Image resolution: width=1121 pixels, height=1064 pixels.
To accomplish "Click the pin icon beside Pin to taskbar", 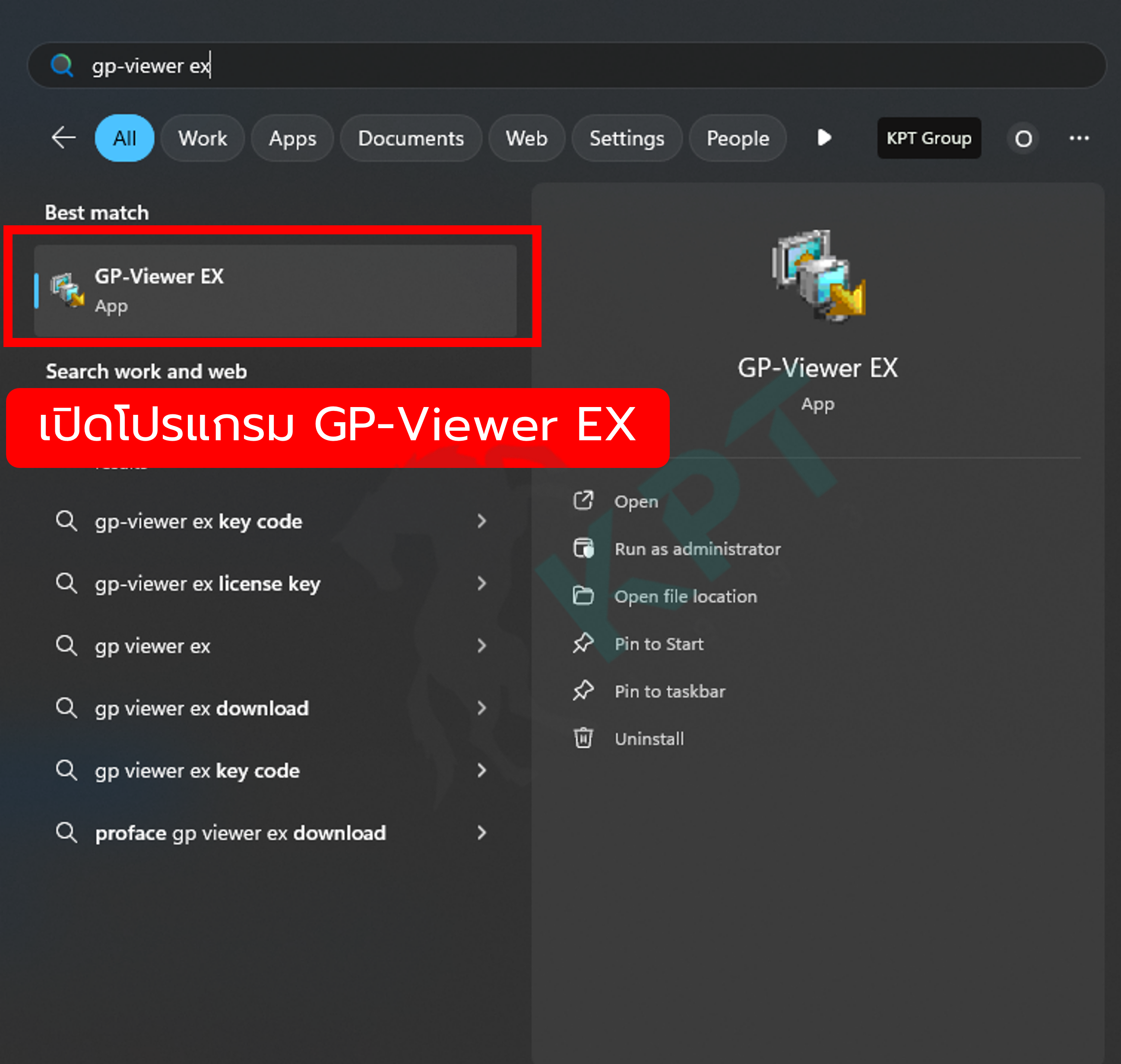I will [x=583, y=691].
